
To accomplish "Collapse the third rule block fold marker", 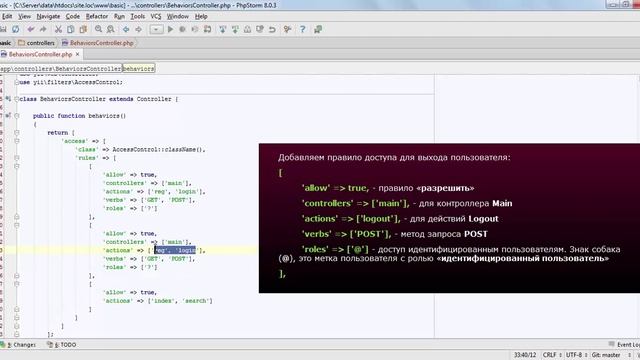I will (17, 284).
